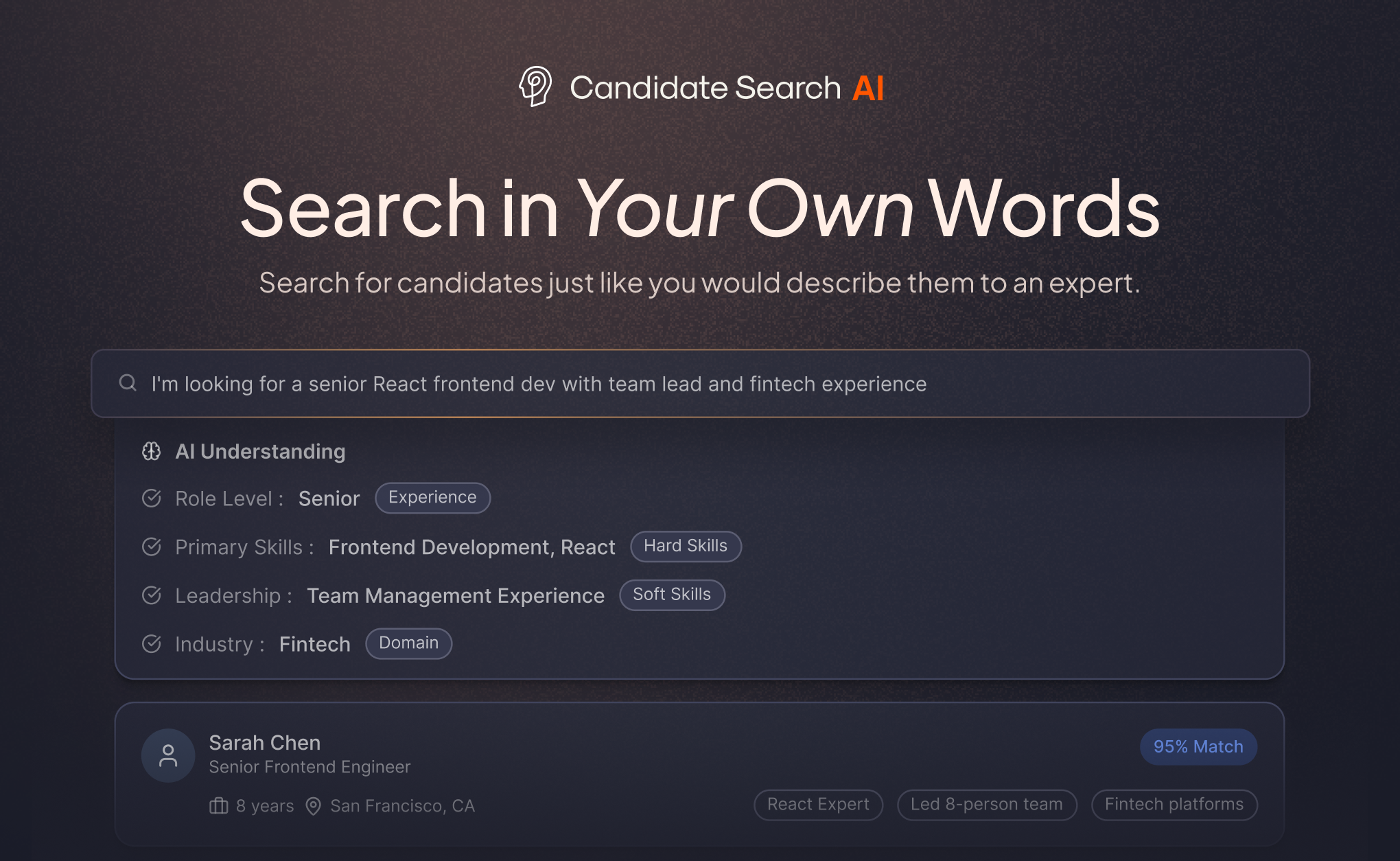This screenshot has height=861, width=1400.
Task: Toggle the Leadership check circle
Action: [x=151, y=595]
